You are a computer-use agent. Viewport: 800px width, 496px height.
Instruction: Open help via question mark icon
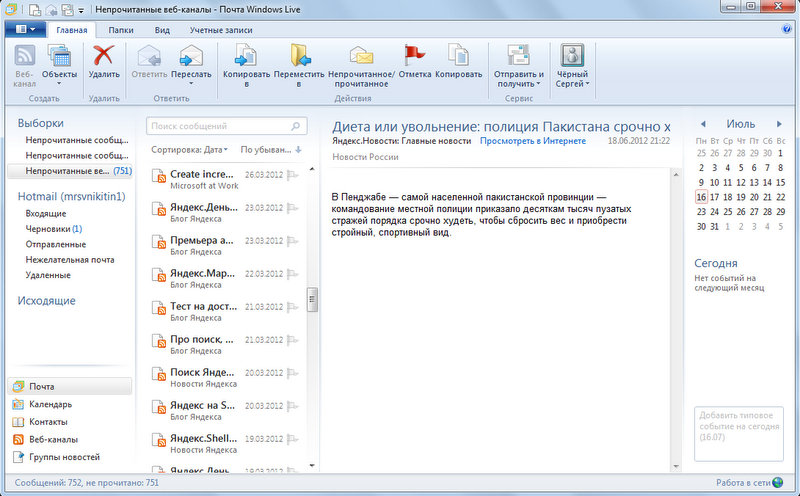[786, 29]
